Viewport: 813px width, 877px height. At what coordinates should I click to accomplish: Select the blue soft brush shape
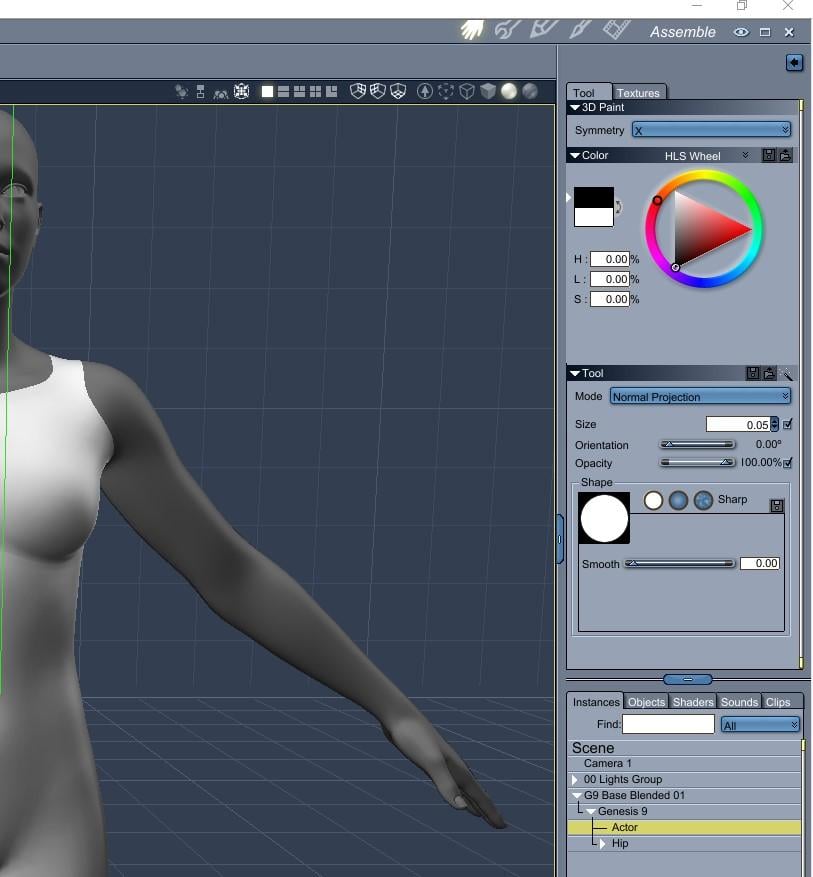click(x=678, y=500)
